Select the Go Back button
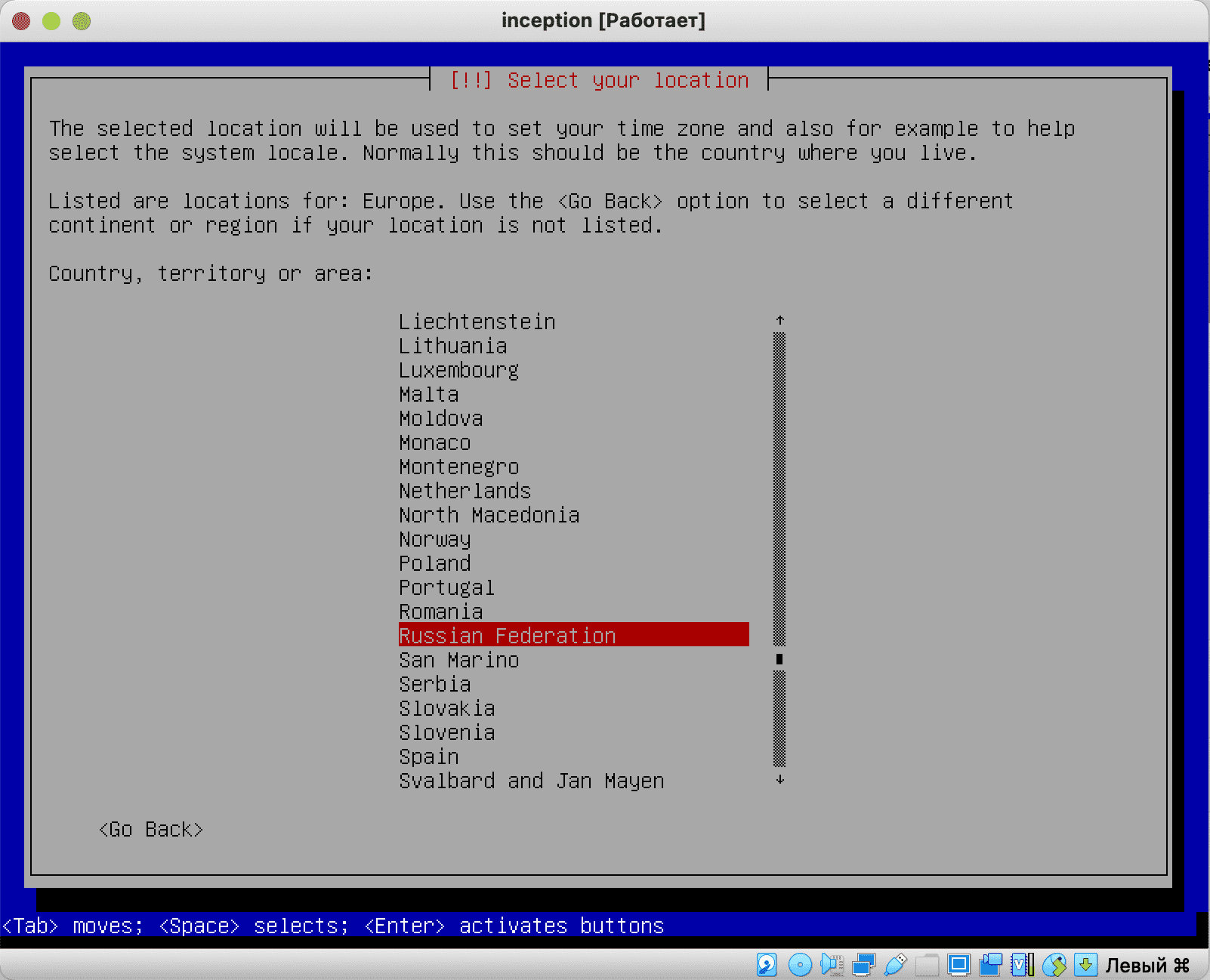 (x=151, y=830)
